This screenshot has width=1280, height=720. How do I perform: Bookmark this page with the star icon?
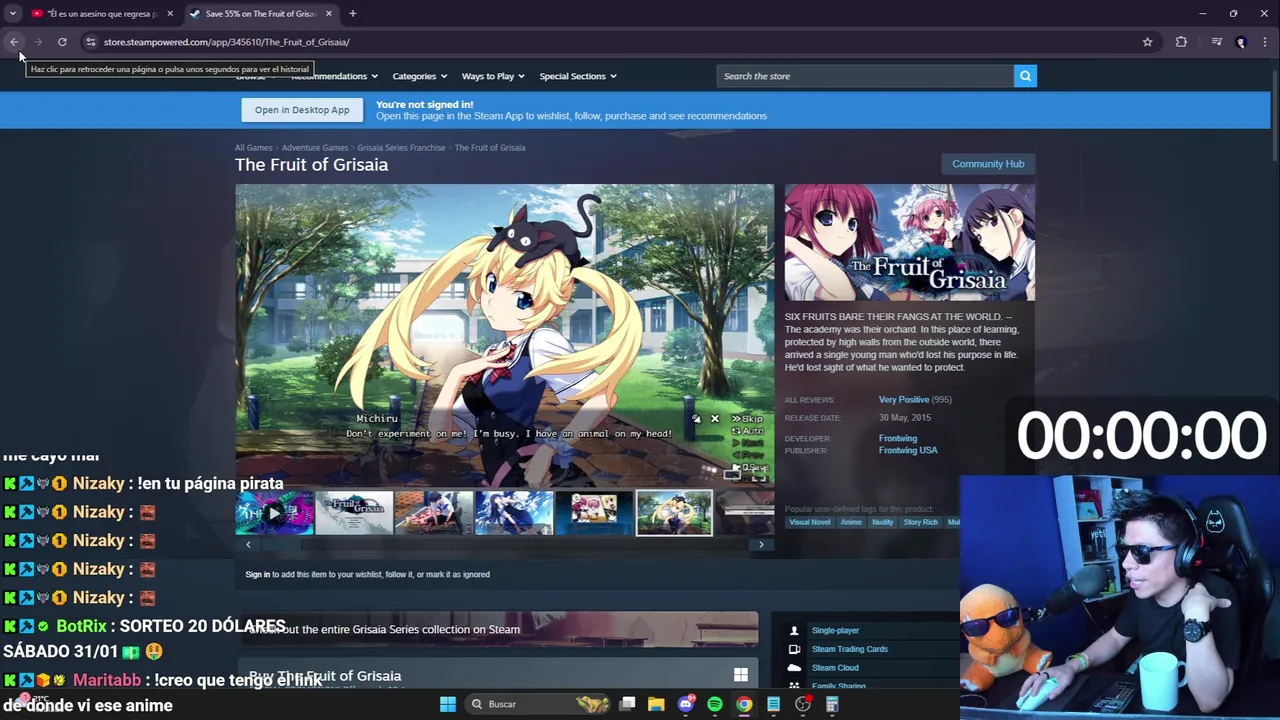(x=1147, y=42)
